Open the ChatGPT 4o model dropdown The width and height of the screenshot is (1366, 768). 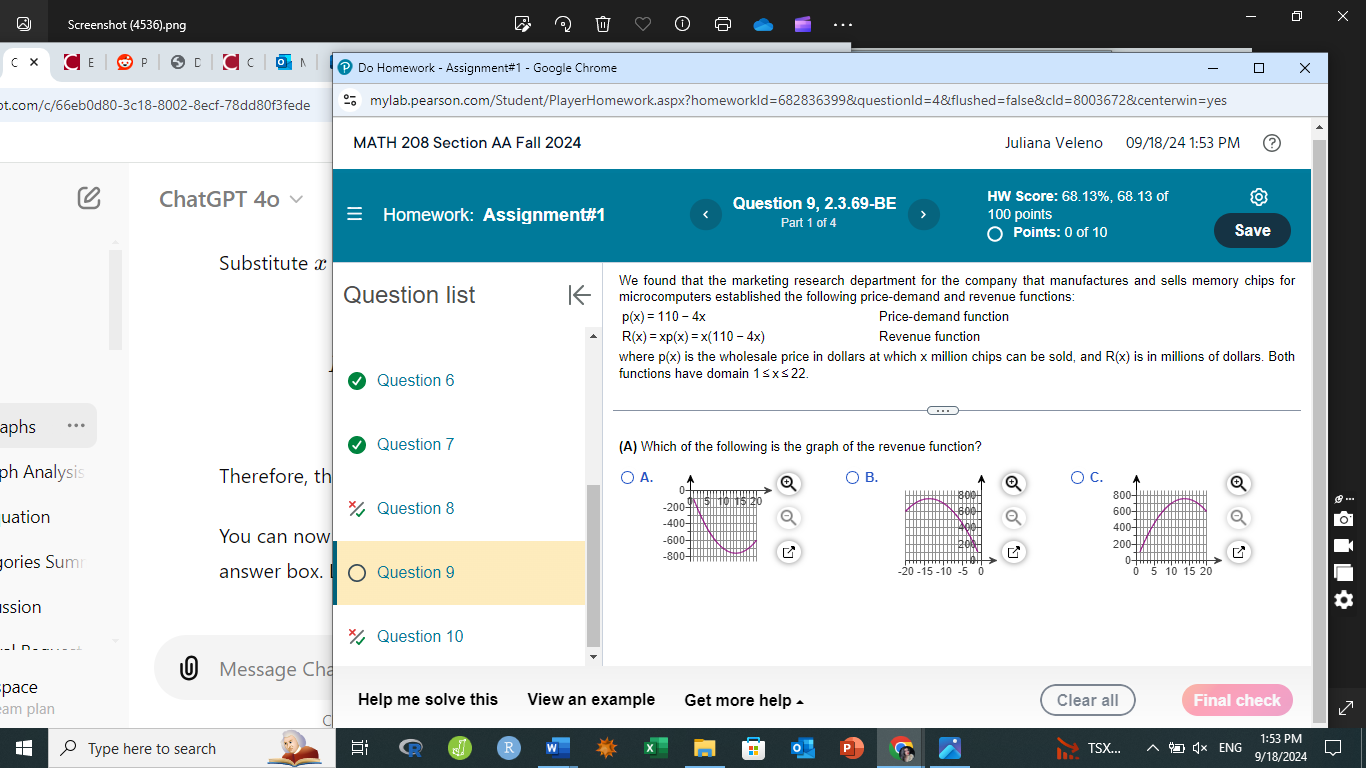tap(293, 199)
